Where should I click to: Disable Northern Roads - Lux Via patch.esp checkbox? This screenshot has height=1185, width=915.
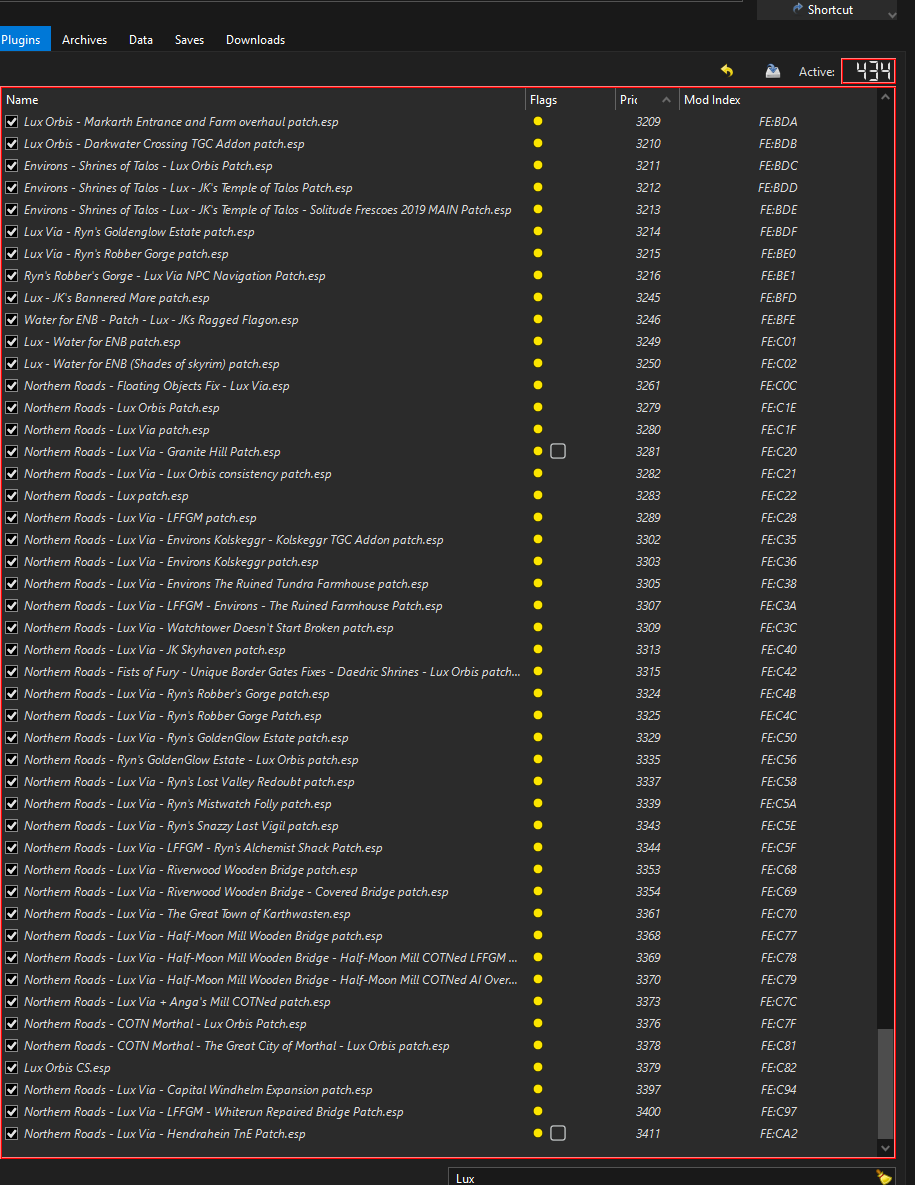(12, 429)
